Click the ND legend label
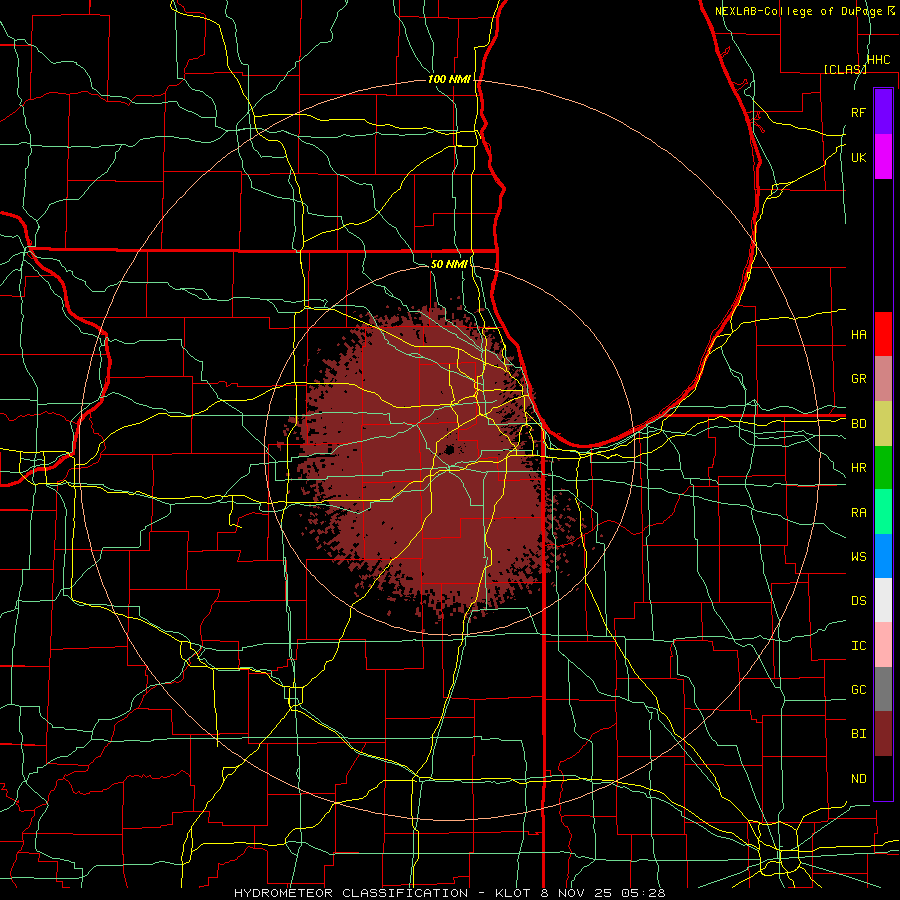Viewport: 900px width, 900px height. click(859, 779)
